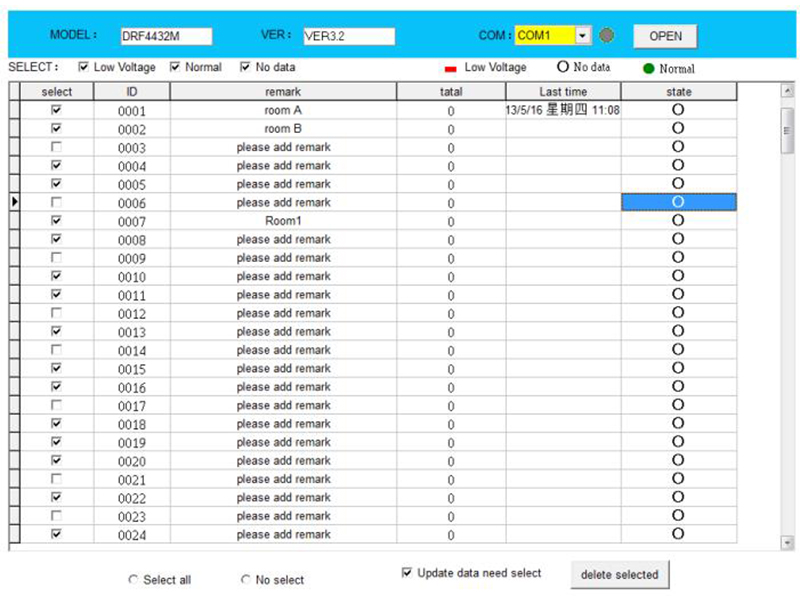
Task: Enable the Select all radio button
Action: coord(133,580)
